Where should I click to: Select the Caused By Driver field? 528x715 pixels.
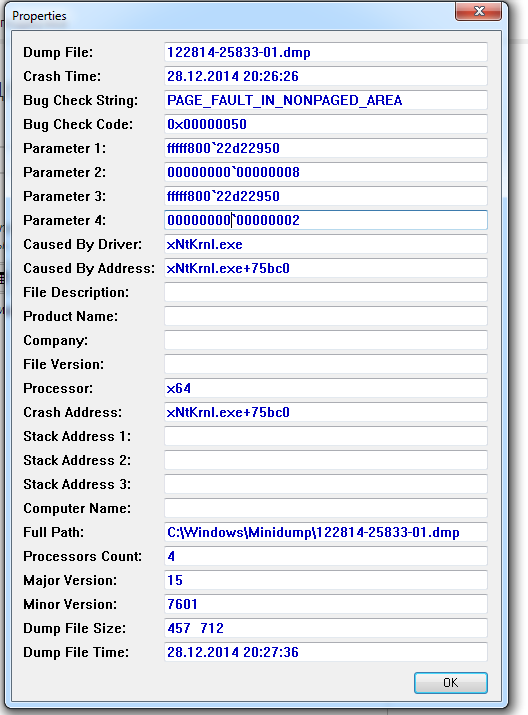click(x=326, y=244)
